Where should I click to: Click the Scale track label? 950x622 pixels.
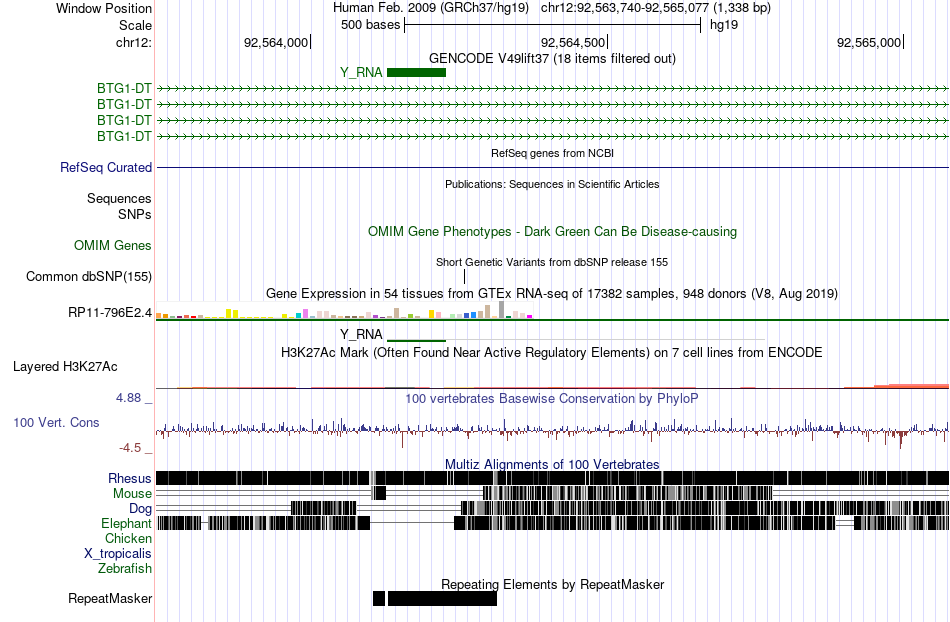(135, 25)
